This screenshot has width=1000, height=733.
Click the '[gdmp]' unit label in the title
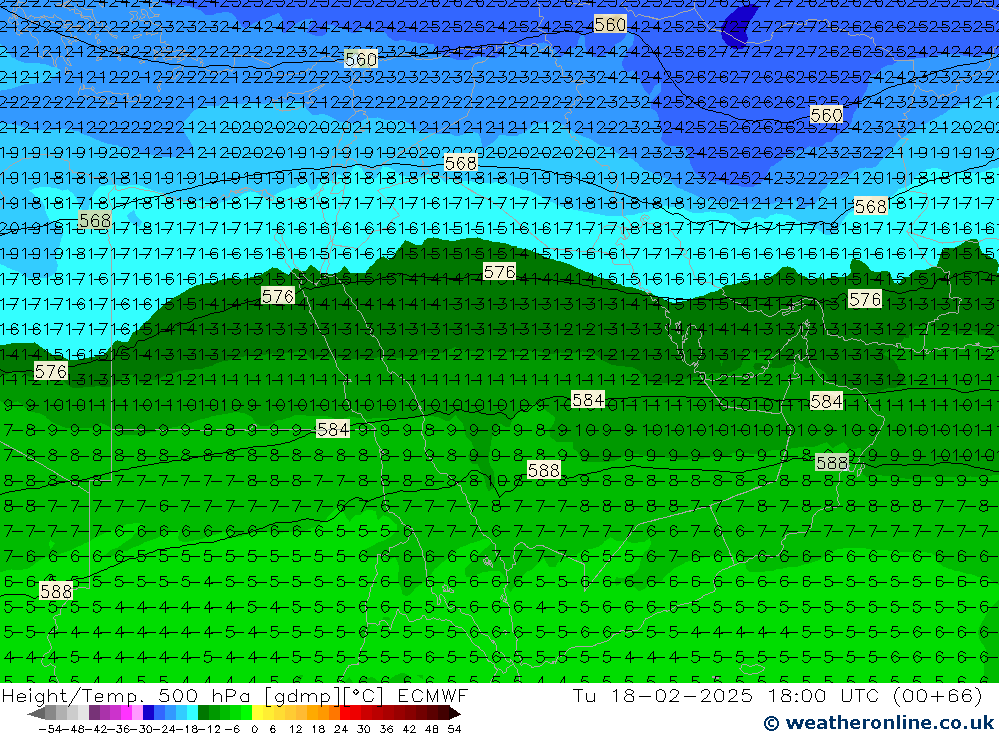click(304, 696)
